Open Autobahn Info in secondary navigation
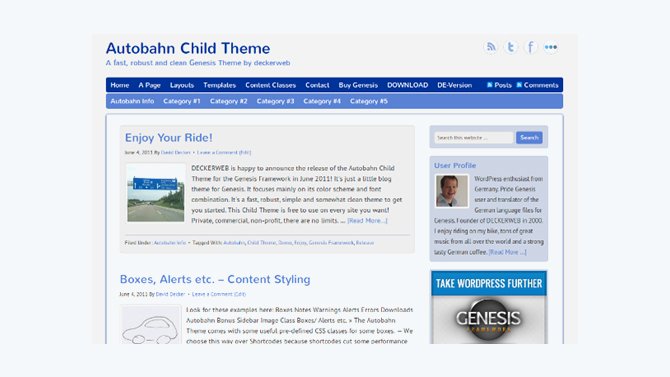The height and width of the screenshot is (377, 670). [x=132, y=101]
